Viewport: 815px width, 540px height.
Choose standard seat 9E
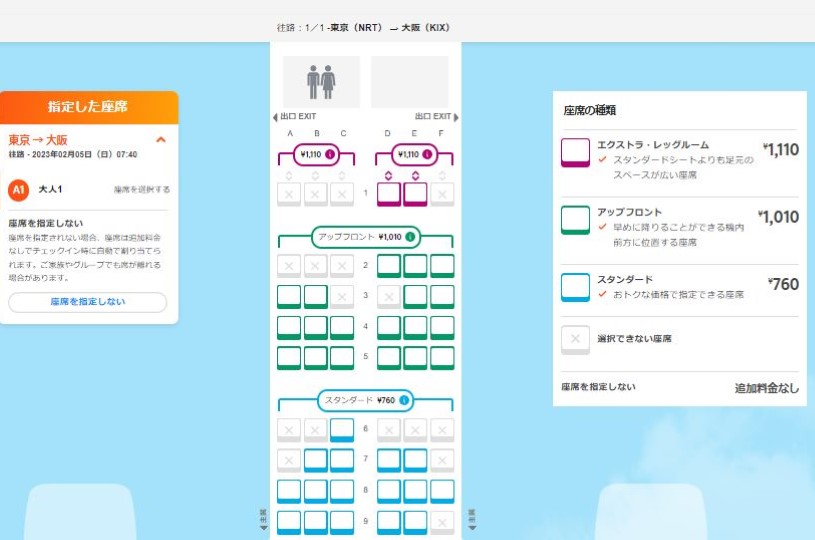tap(415, 523)
